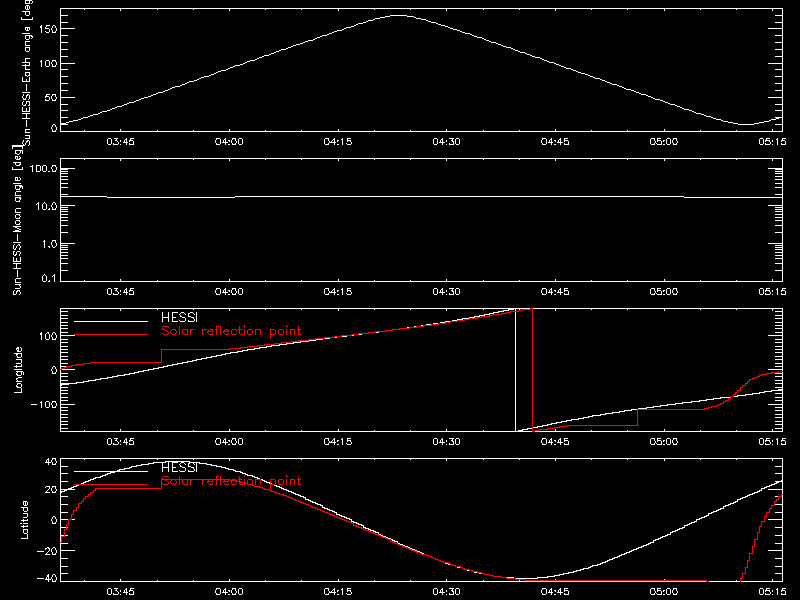
Task: Click 04:45 time label under Moon angle plot
Action: tap(555, 291)
